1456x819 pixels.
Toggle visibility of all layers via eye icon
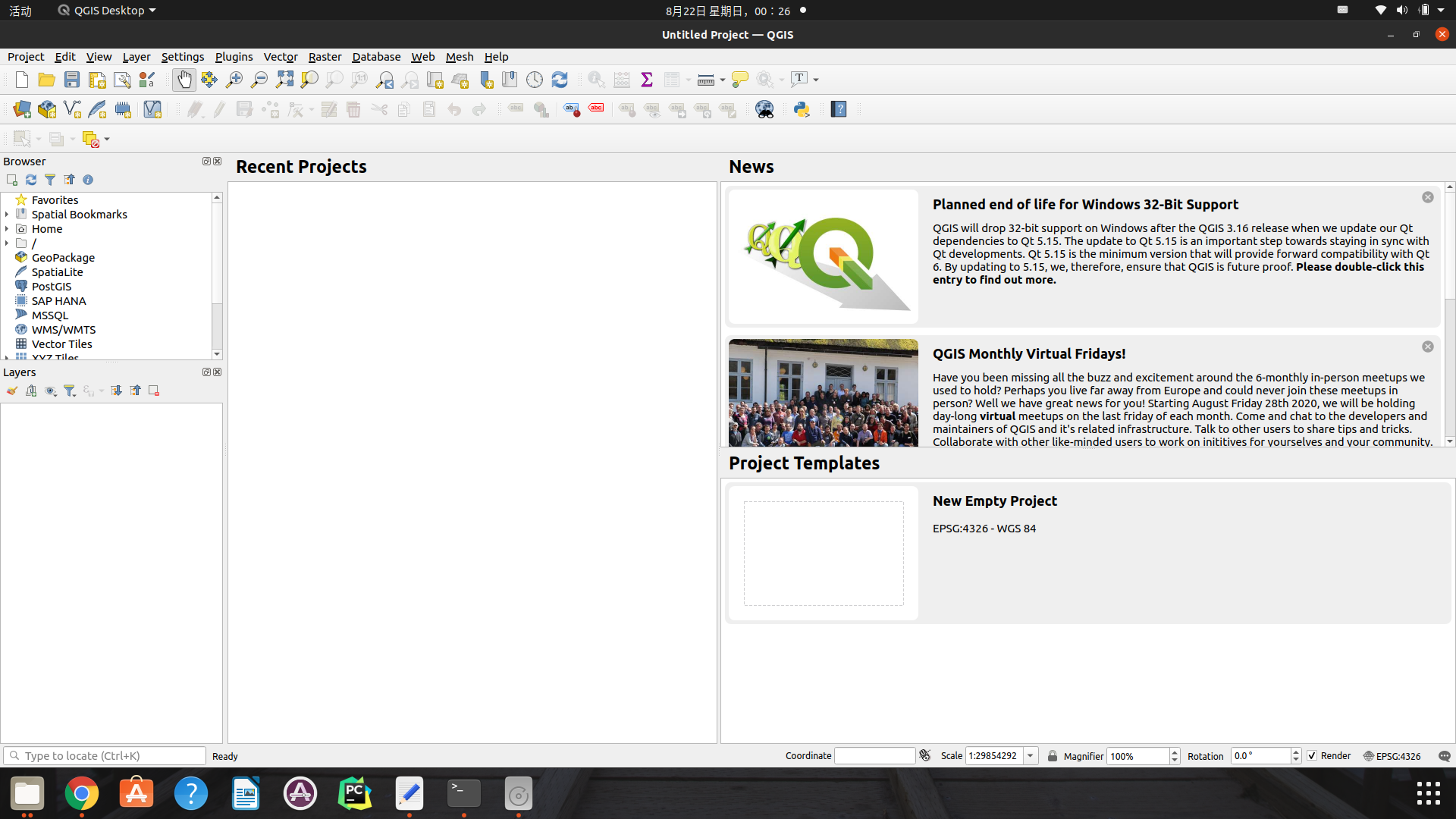[x=51, y=391]
